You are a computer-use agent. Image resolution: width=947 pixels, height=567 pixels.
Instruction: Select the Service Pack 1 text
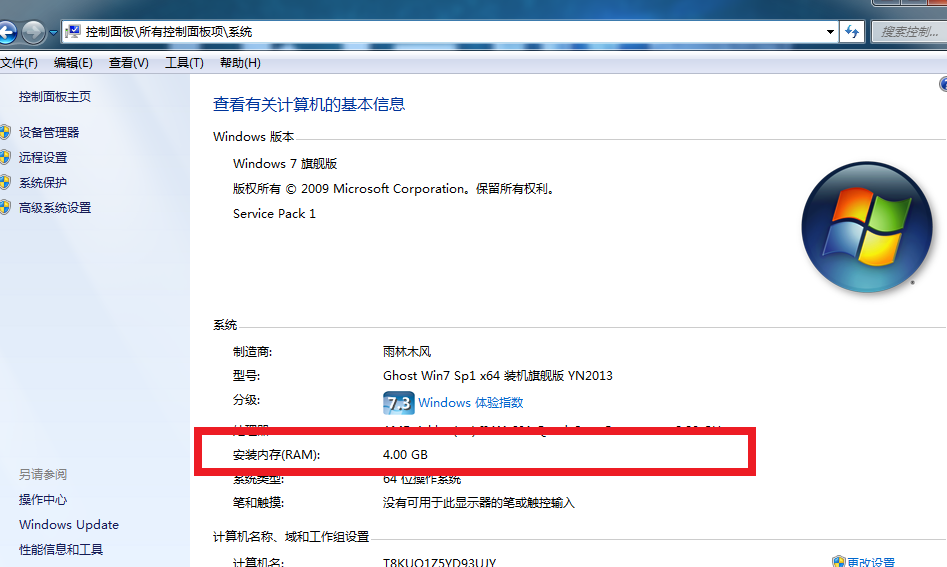(274, 214)
